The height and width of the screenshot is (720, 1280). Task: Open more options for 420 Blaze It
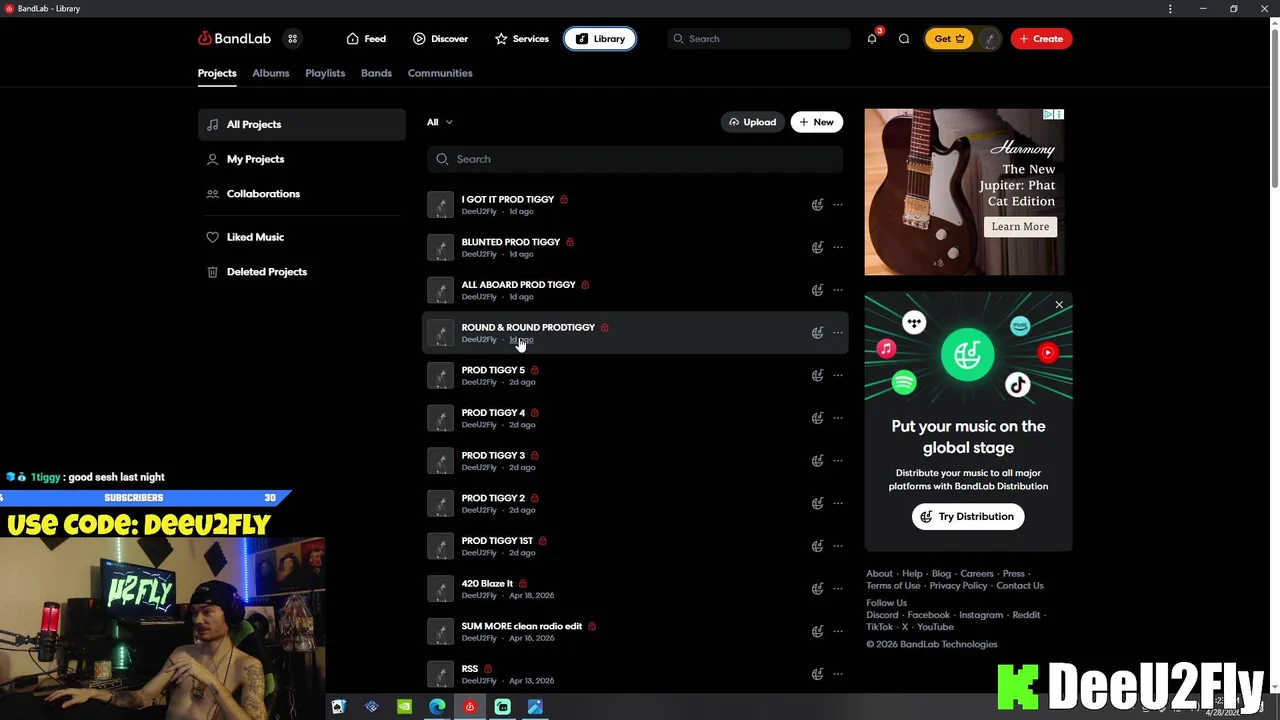(838, 589)
